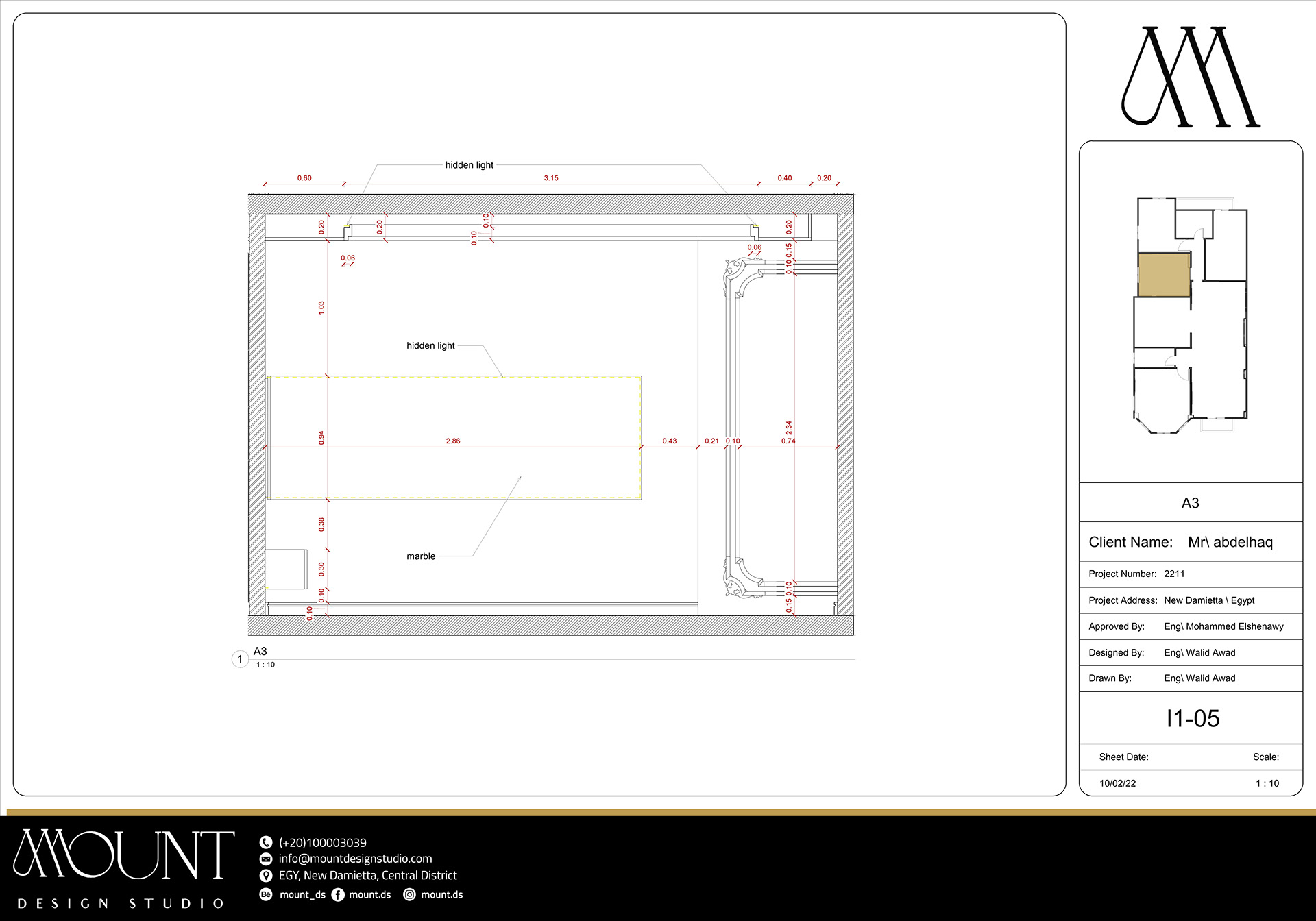Viewport: 1316px width, 921px height.
Task: Click the phone number (+20)100003039
Action: click(x=322, y=842)
